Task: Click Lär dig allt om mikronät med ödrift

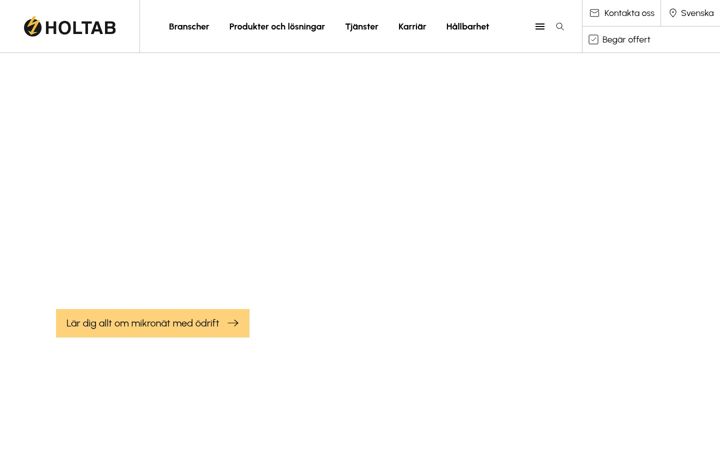Action: pyautogui.click(x=152, y=323)
